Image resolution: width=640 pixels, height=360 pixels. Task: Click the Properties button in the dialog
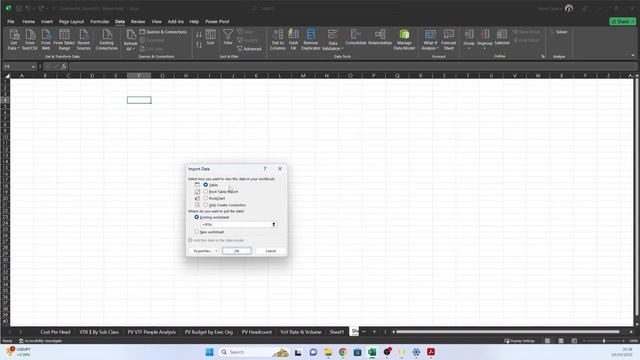pyautogui.click(x=202, y=251)
